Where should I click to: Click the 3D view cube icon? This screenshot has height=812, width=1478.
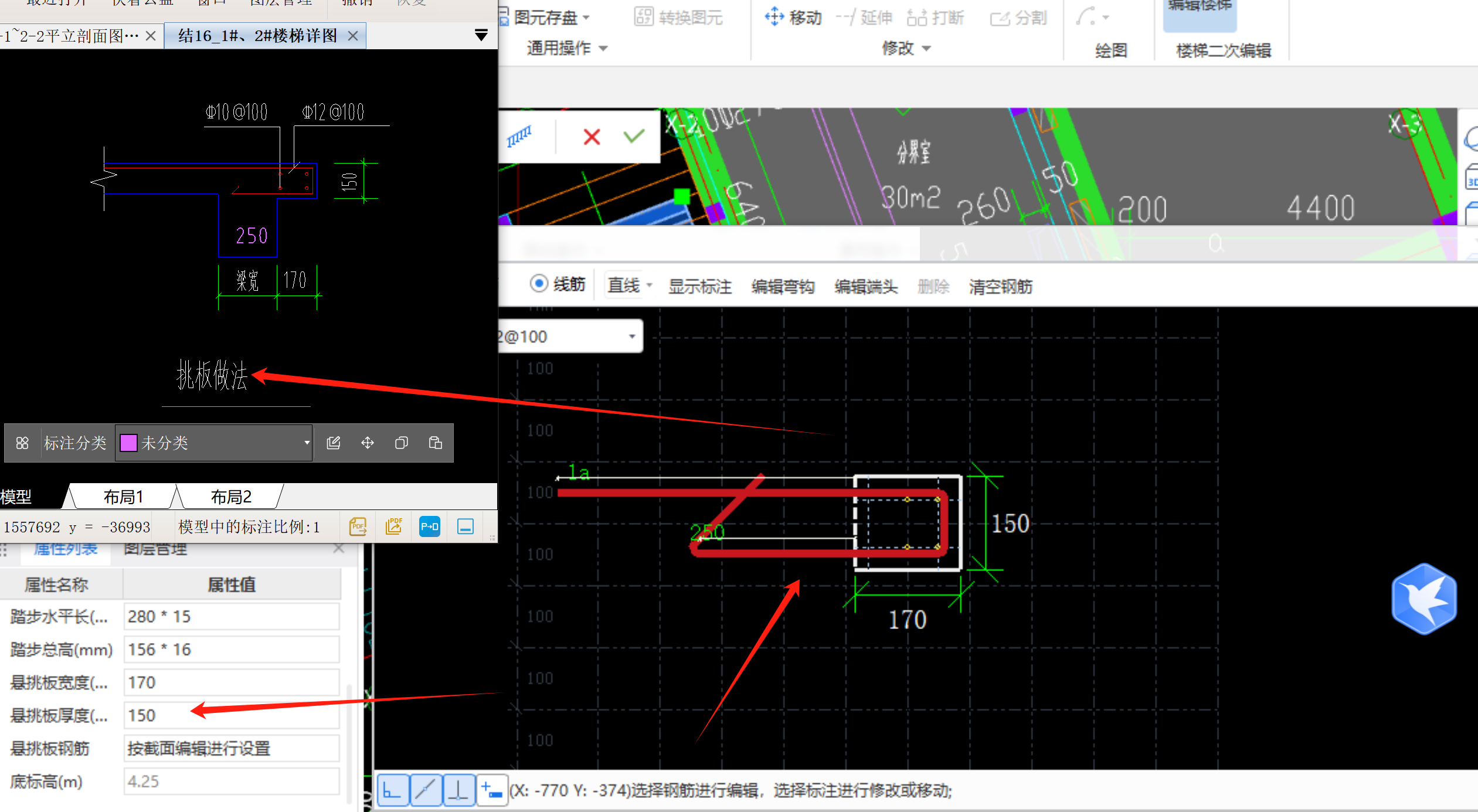pyautogui.click(x=1472, y=178)
